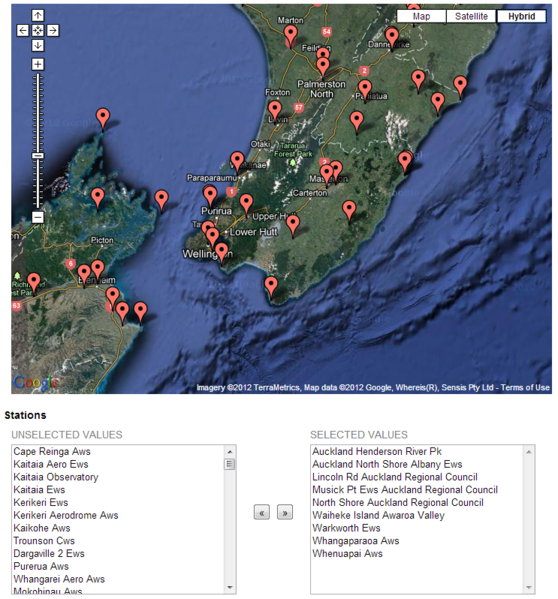Select the Hybrid map view
The height and width of the screenshot is (599, 558).
coord(521,16)
